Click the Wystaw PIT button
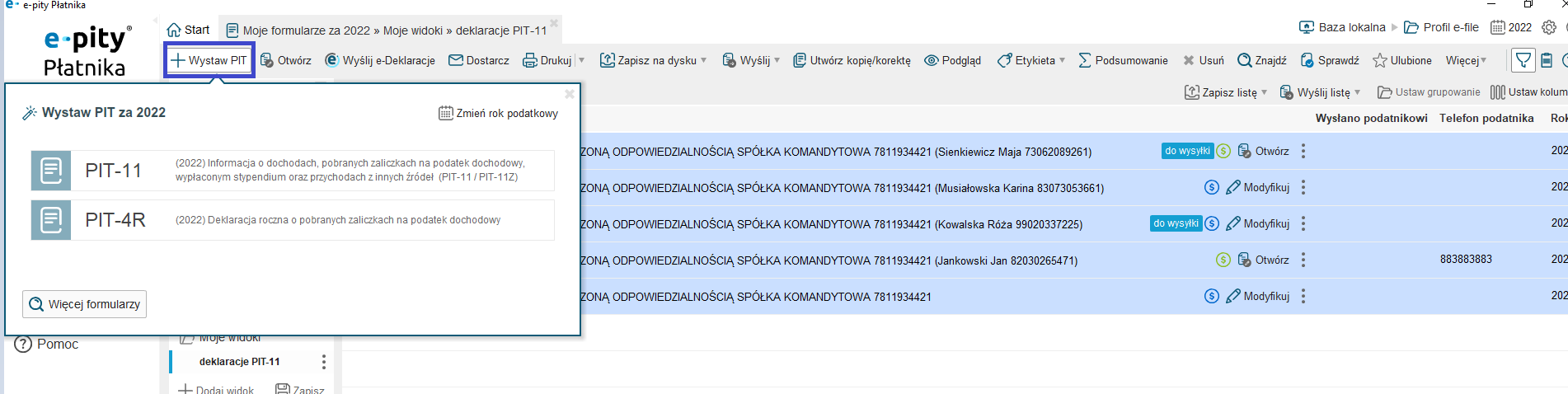The width and height of the screenshot is (1568, 394). [209, 60]
